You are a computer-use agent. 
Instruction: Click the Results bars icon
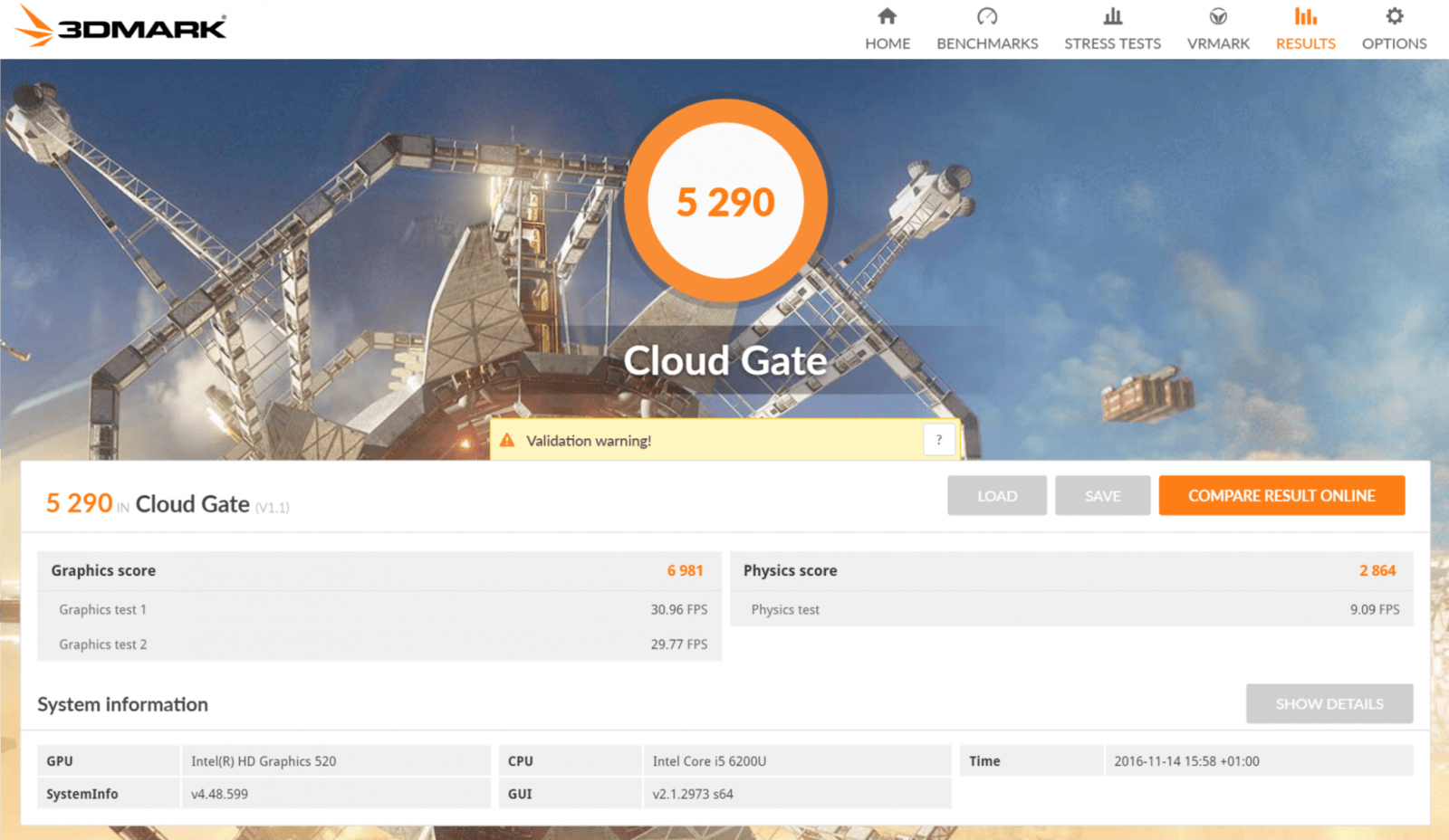(1306, 16)
